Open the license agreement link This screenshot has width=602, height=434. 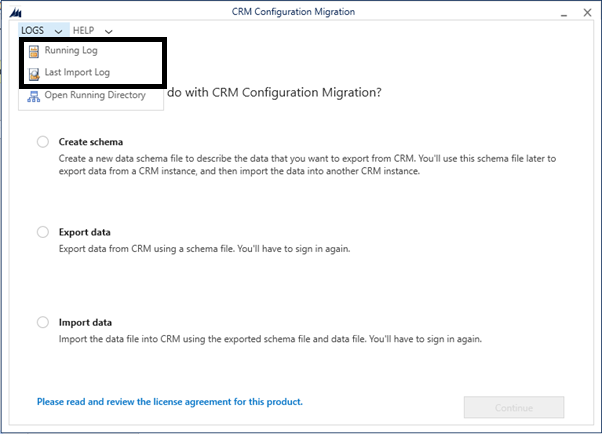(x=170, y=402)
